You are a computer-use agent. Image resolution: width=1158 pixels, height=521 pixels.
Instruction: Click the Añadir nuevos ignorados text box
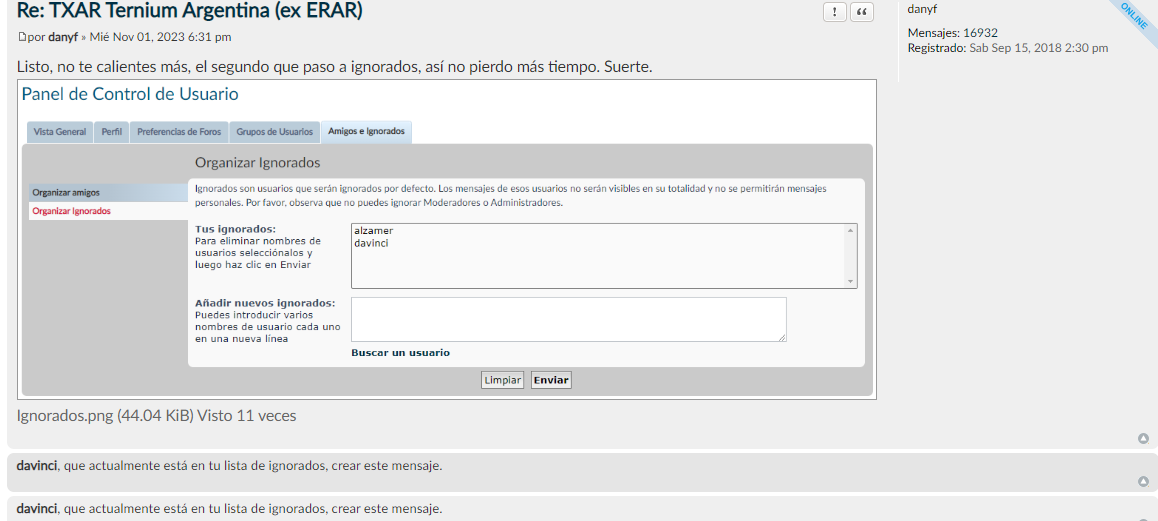568,320
